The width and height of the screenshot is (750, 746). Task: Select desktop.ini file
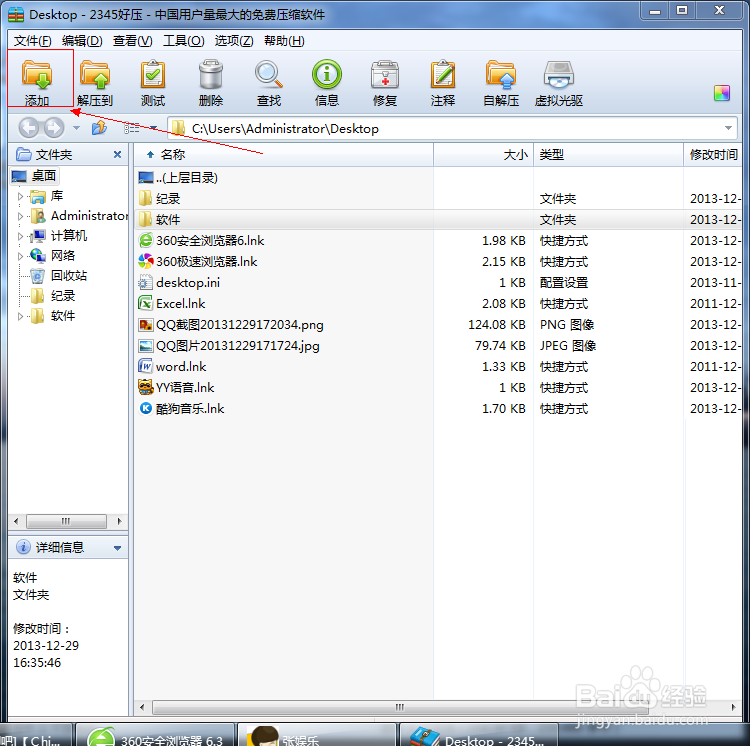(438, 283)
